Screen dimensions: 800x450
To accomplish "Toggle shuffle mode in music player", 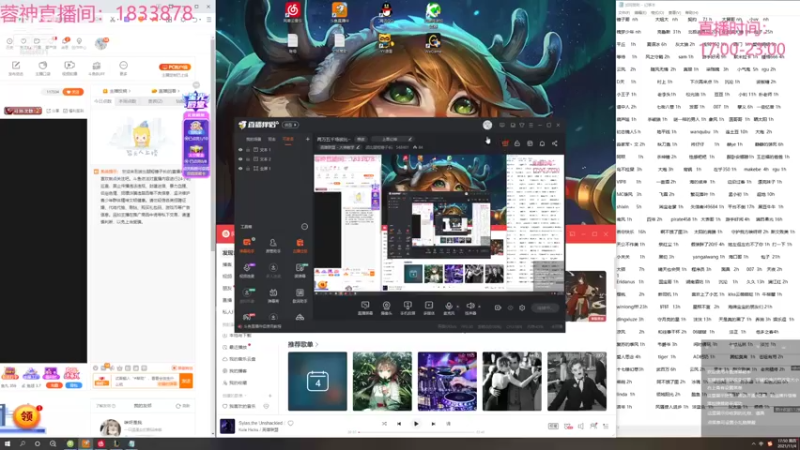I will (384, 423).
